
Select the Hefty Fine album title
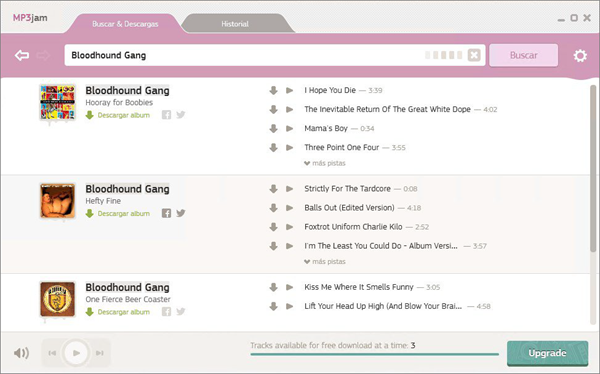103,201
